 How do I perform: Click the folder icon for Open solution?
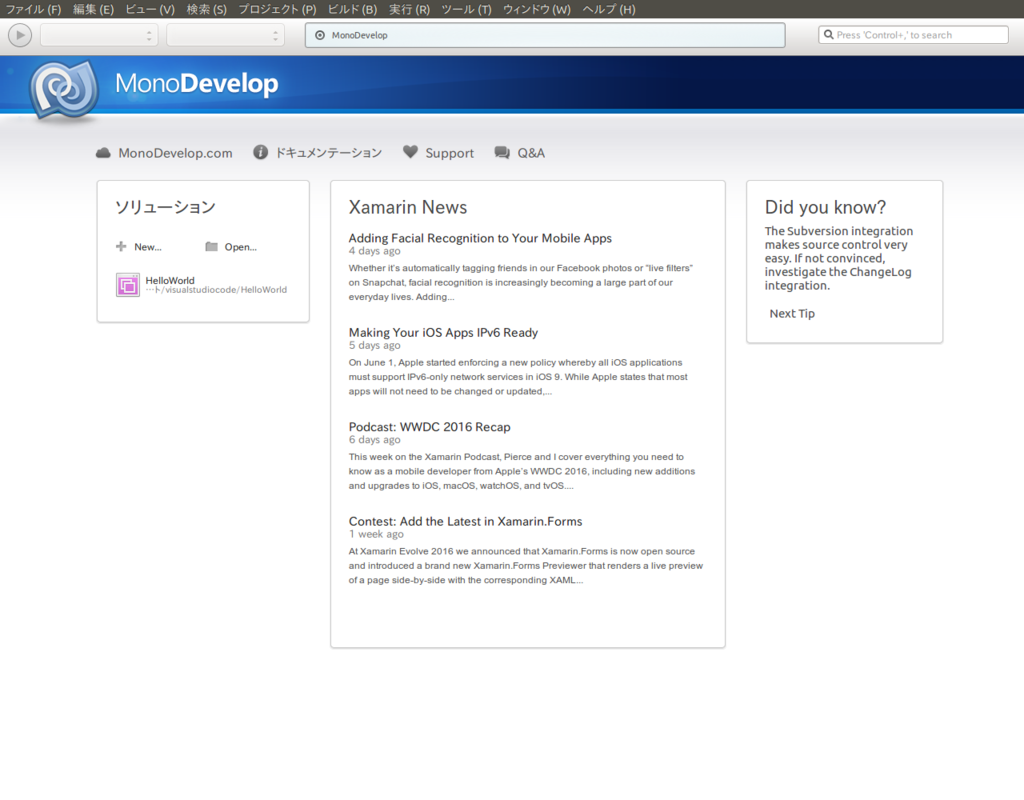[212, 246]
